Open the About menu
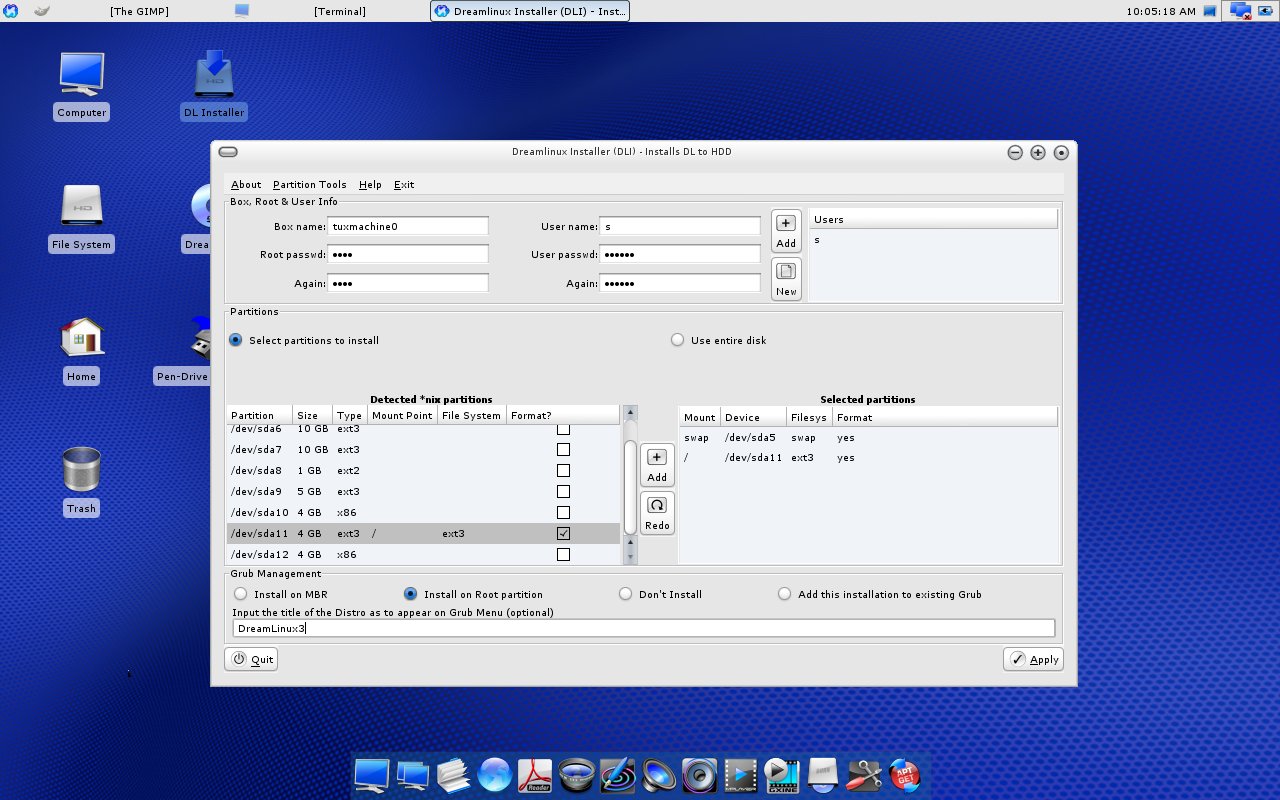The image size is (1280, 800). point(246,185)
